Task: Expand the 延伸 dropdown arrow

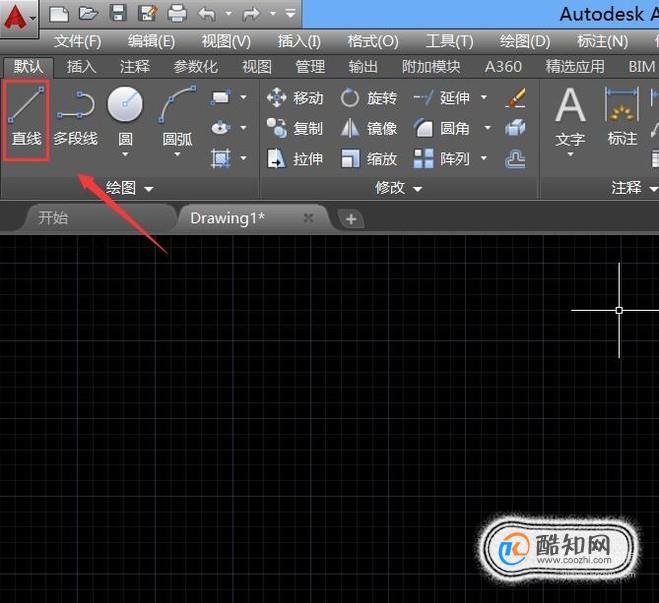Action: (484, 97)
